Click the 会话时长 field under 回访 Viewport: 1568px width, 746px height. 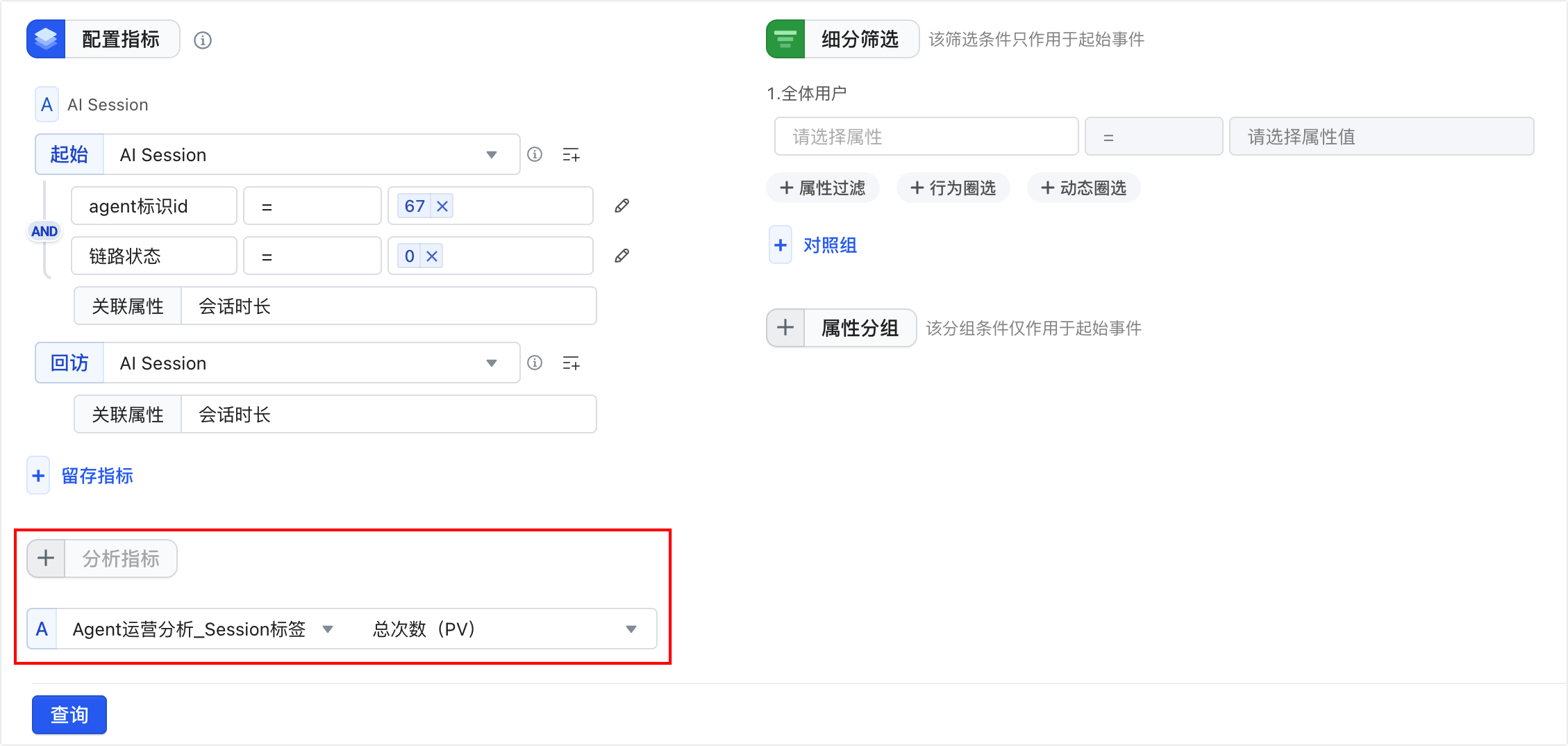point(389,414)
